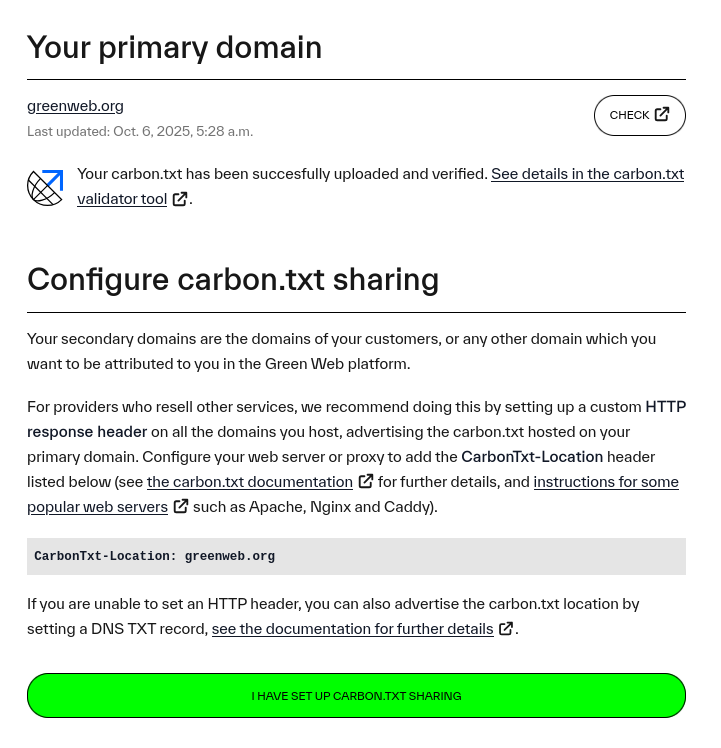Click the "Configure carbon.txt sharing" heading
721x748 pixels.
(x=232, y=279)
